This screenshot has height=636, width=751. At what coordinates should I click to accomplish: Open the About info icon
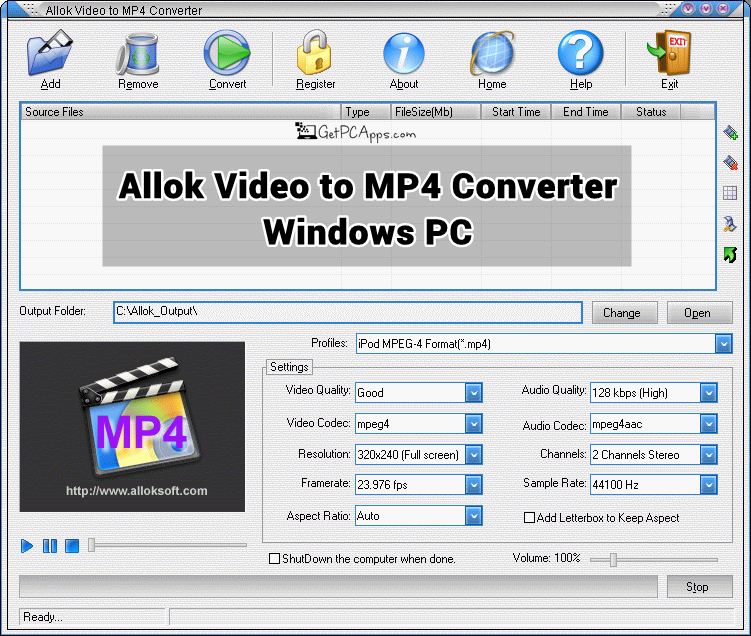(x=404, y=53)
